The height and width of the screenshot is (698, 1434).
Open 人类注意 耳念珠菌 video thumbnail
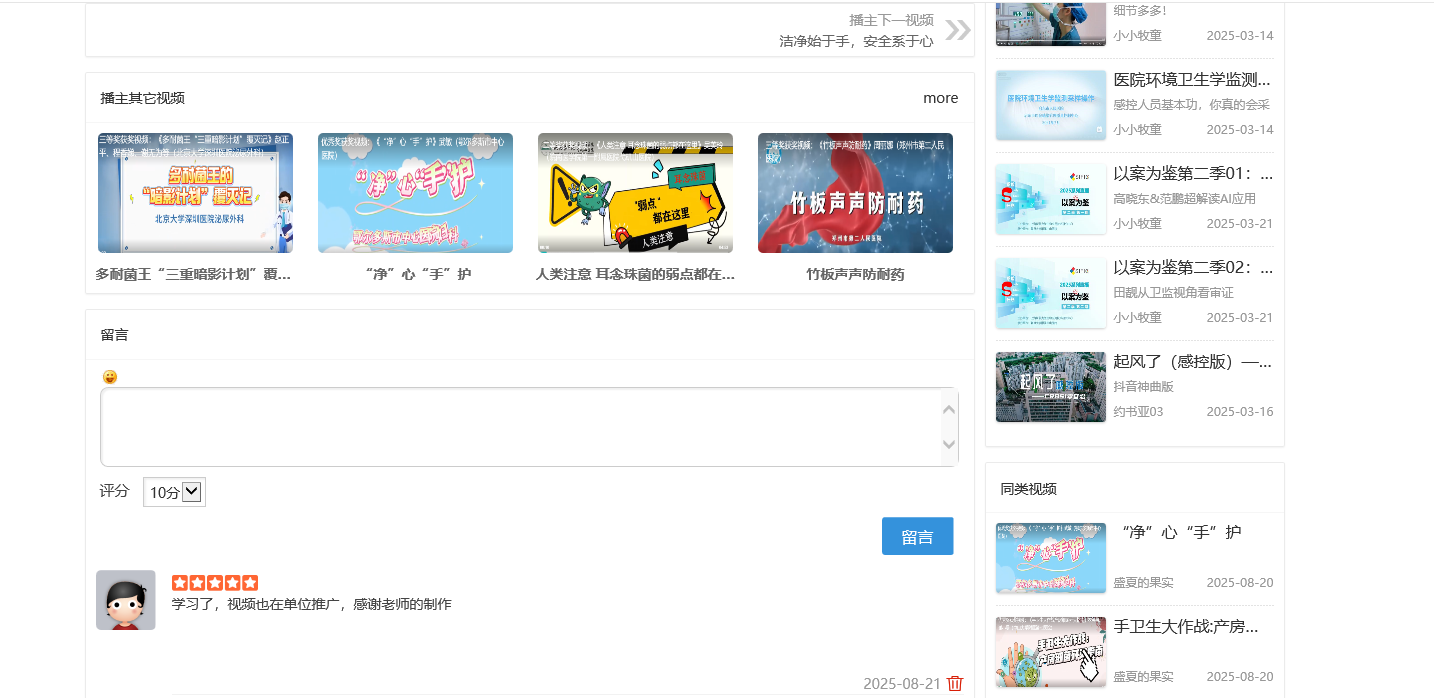(x=635, y=193)
